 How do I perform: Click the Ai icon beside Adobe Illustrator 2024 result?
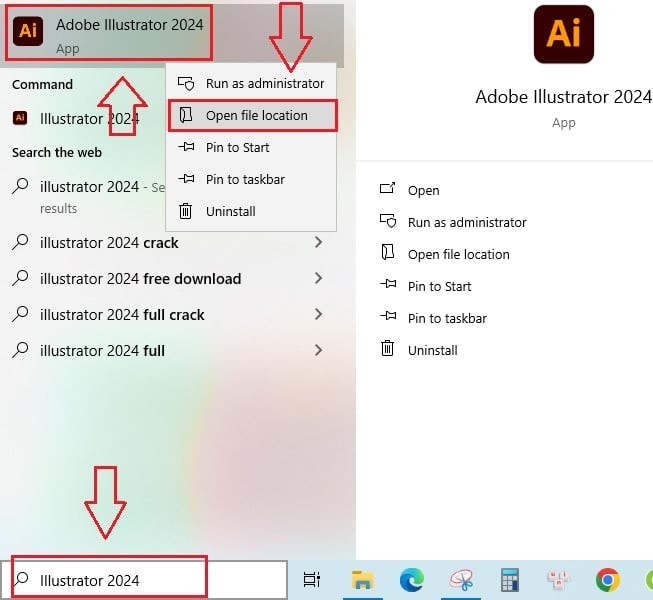click(x=28, y=31)
